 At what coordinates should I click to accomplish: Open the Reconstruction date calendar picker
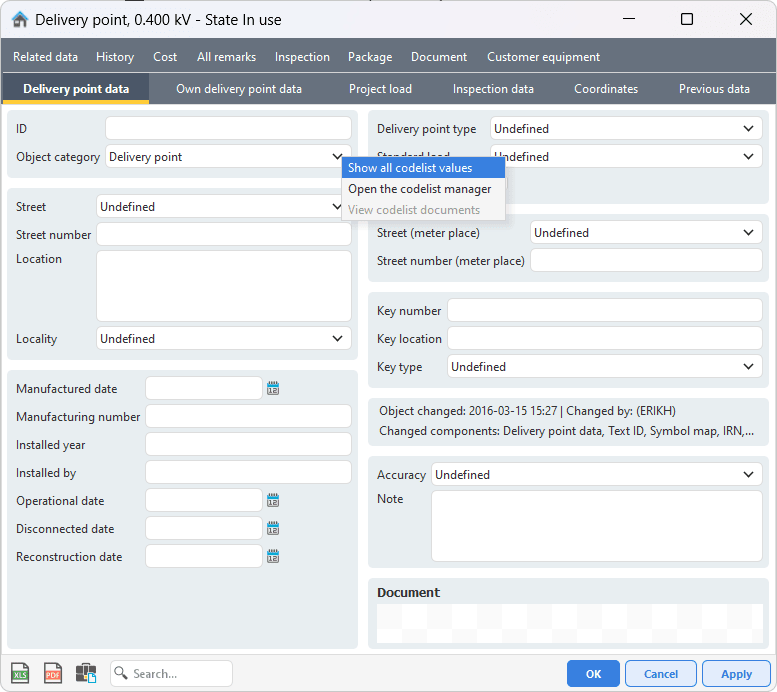click(273, 557)
